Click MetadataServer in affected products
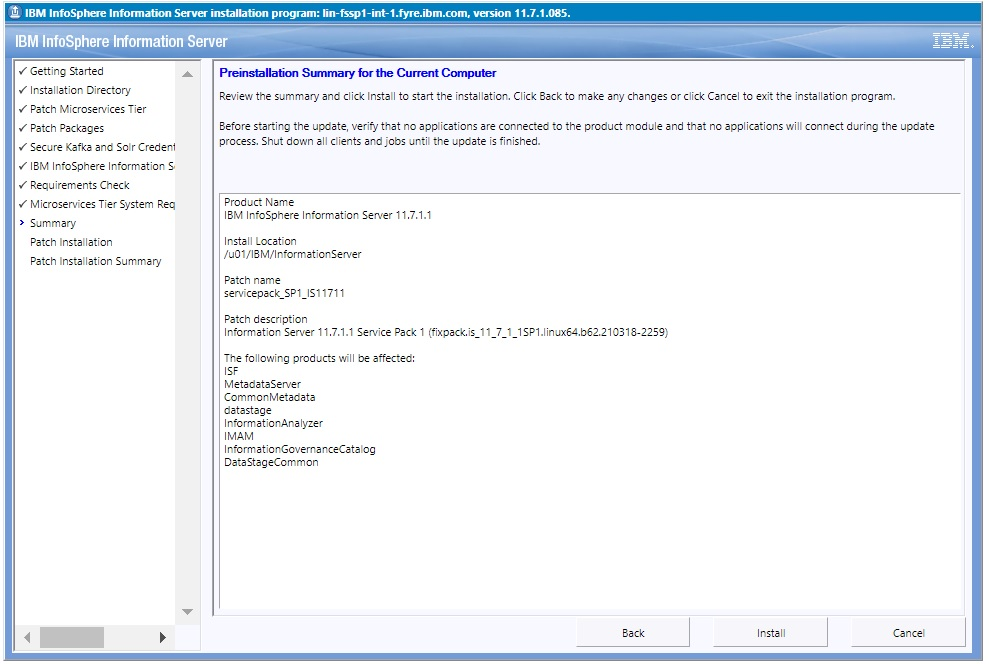 pyautogui.click(x=262, y=384)
